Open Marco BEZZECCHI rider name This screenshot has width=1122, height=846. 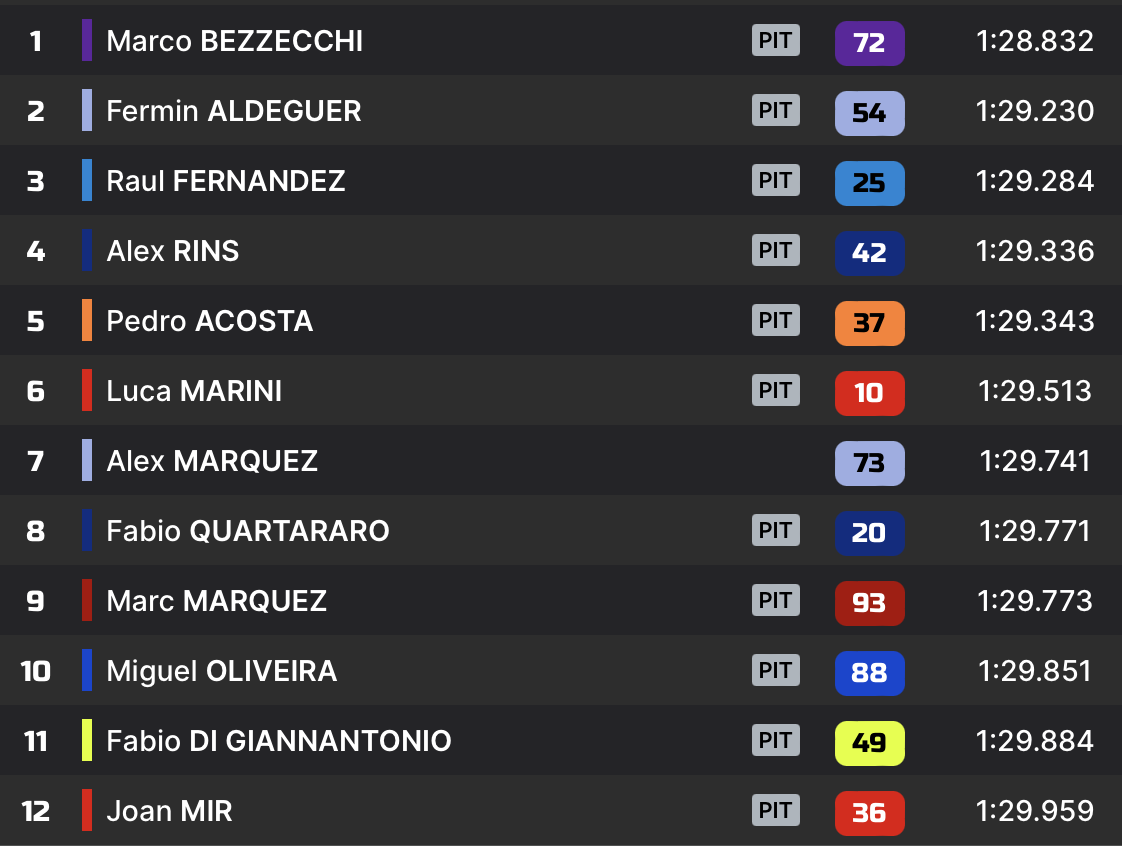point(234,41)
